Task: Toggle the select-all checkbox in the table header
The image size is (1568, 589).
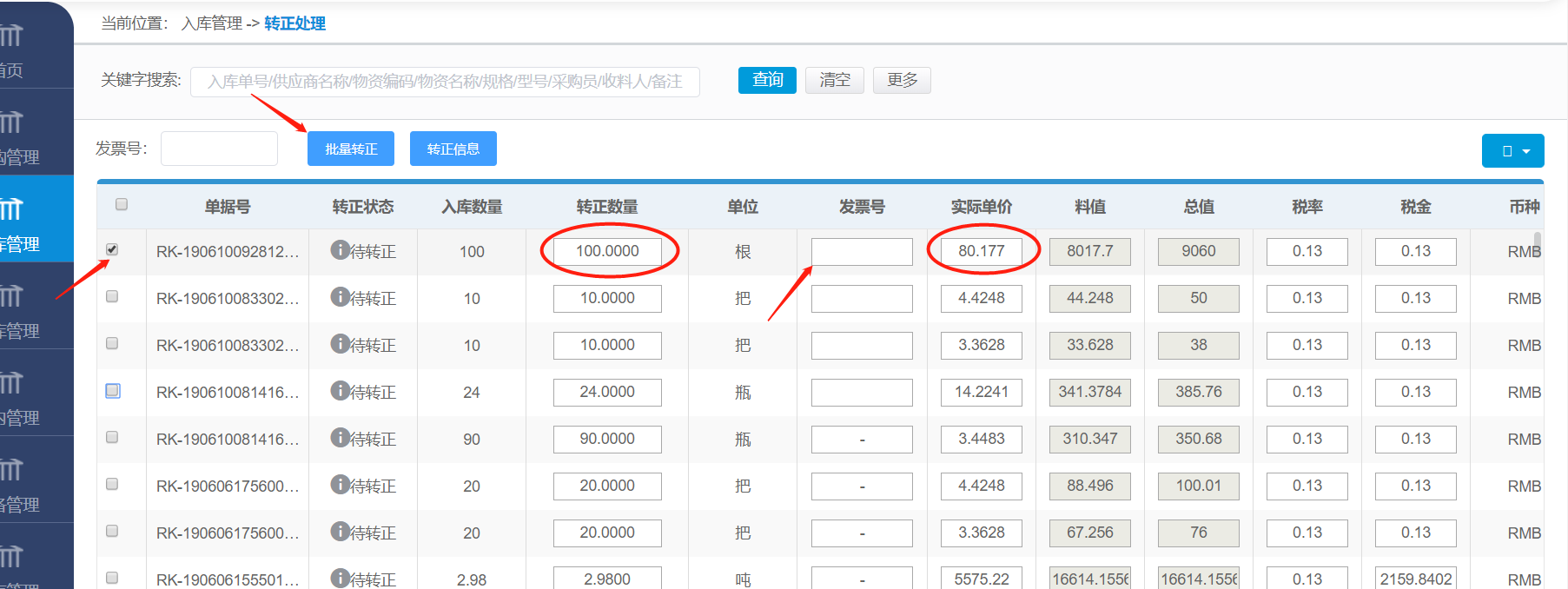Action: click(122, 204)
